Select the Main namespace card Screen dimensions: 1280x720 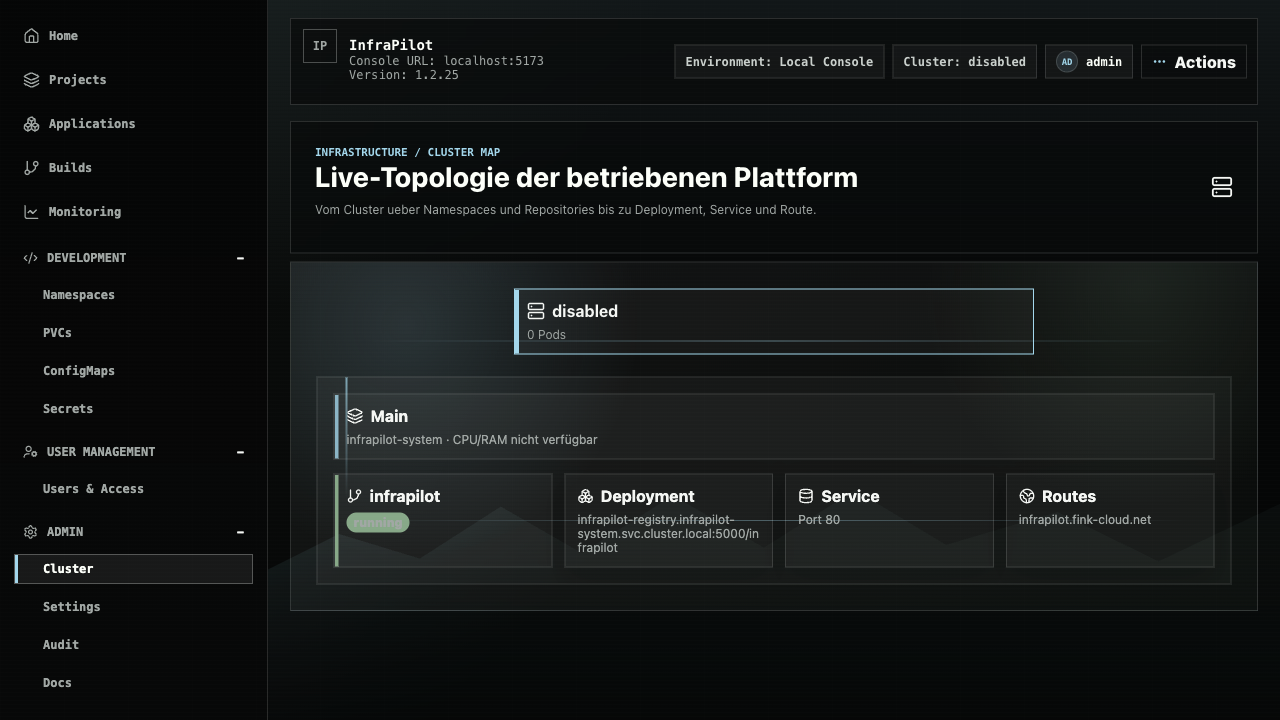click(775, 426)
